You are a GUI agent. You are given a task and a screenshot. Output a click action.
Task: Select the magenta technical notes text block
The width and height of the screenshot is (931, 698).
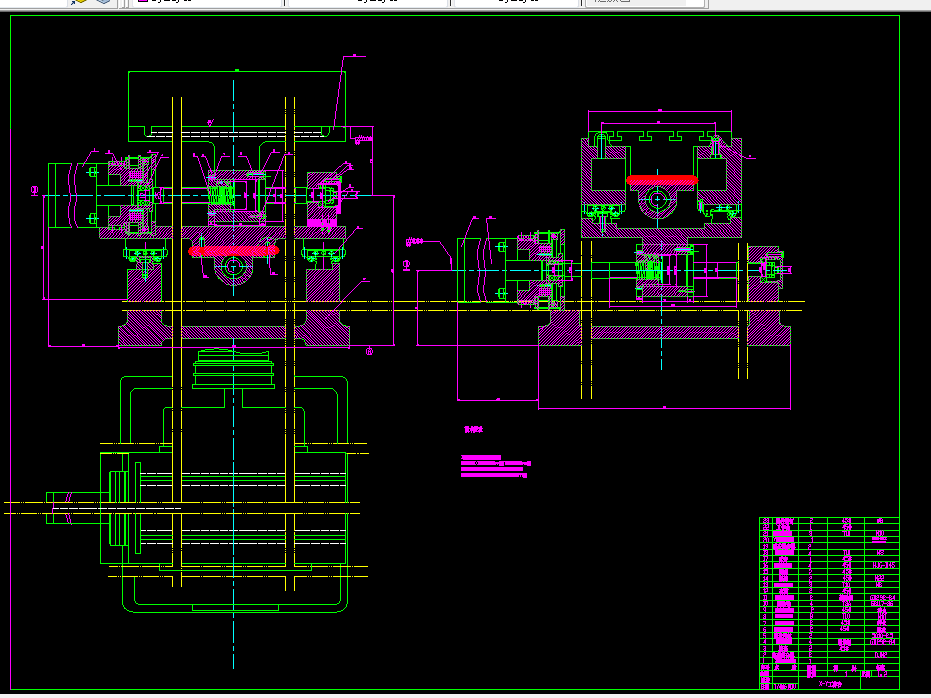point(495,467)
